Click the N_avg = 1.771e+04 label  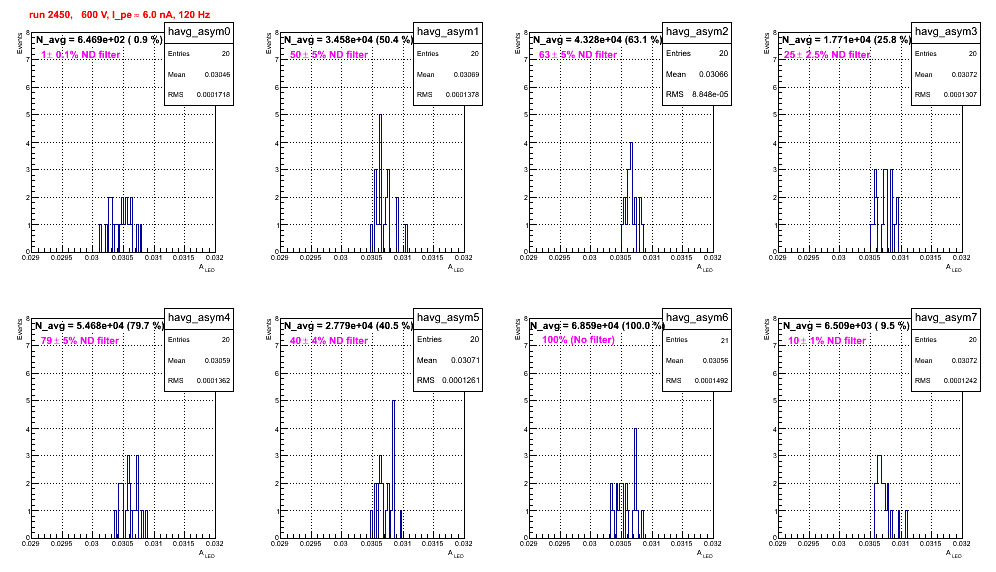[846, 40]
